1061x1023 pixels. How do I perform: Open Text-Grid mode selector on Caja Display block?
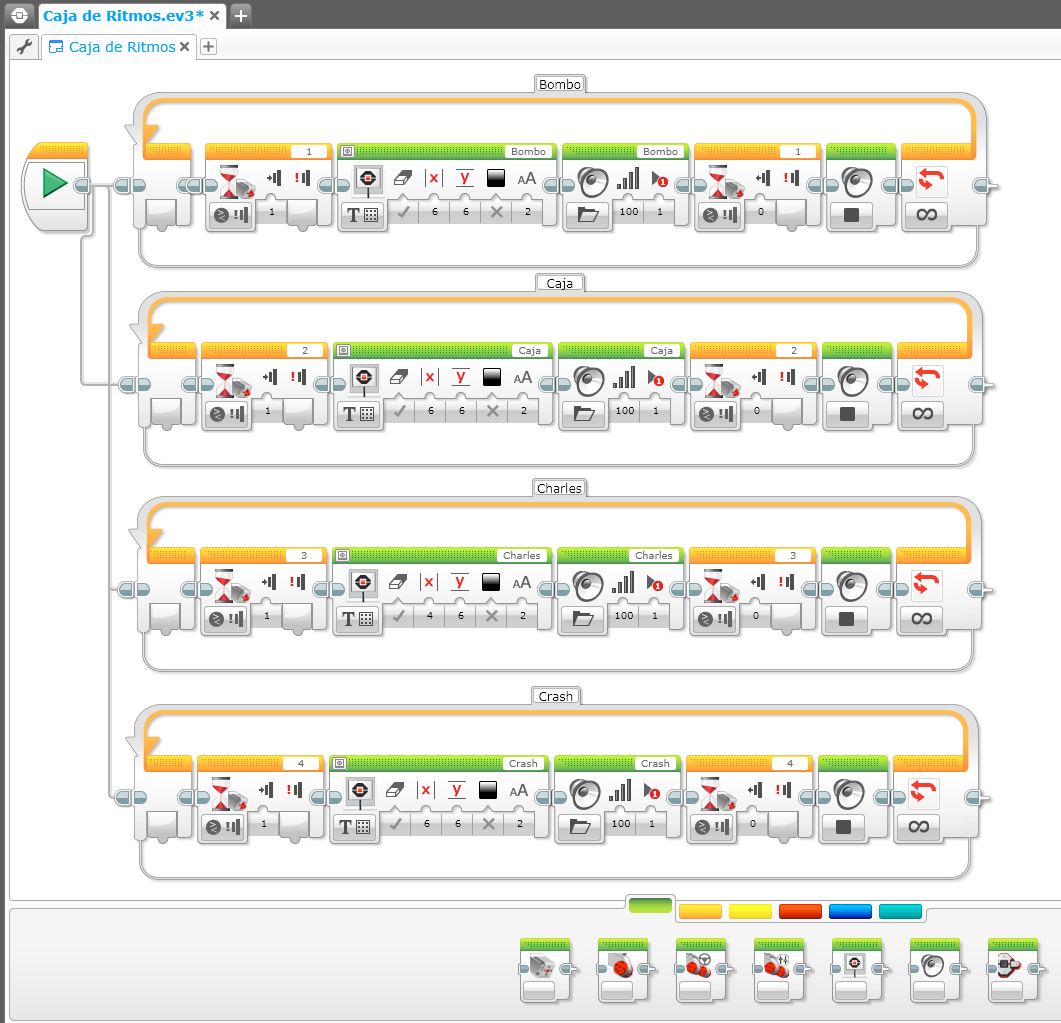click(x=359, y=414)
